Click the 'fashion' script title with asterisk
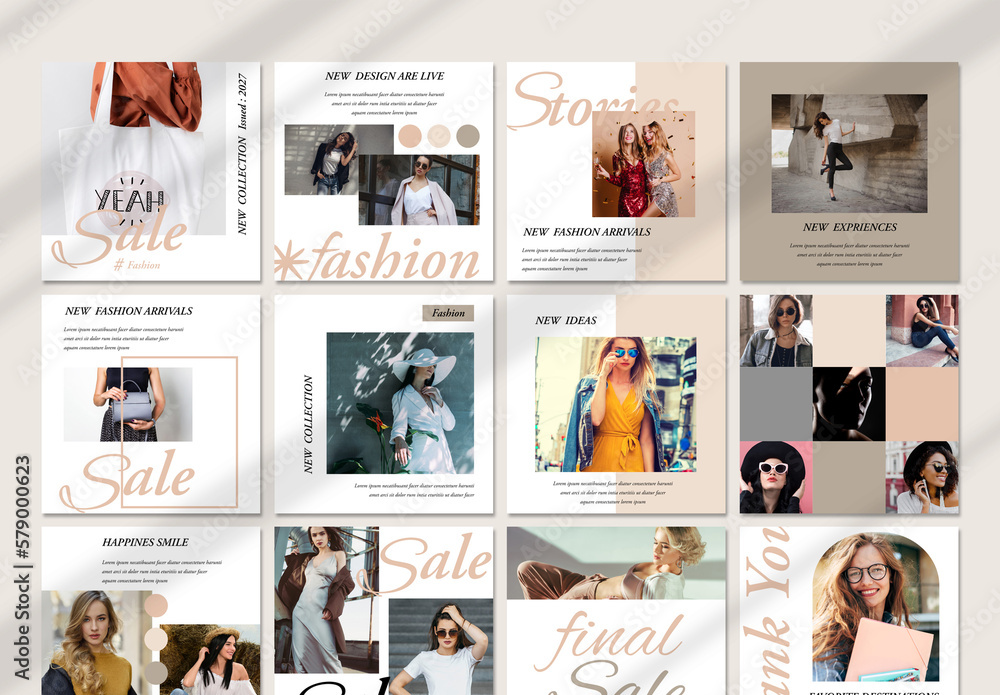 pos(377,256)
